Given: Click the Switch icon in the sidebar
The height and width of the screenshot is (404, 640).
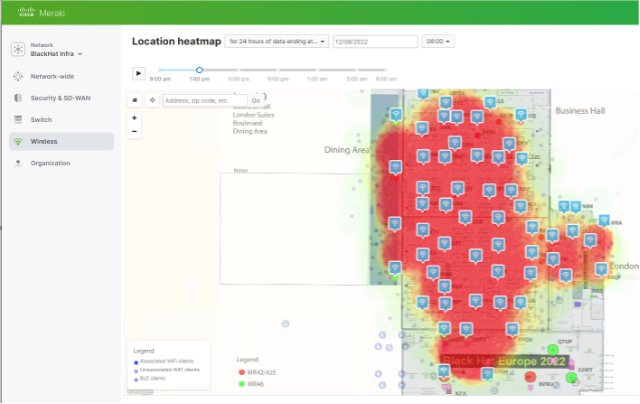Looking at the screenshot, I should tap(18, 120).
